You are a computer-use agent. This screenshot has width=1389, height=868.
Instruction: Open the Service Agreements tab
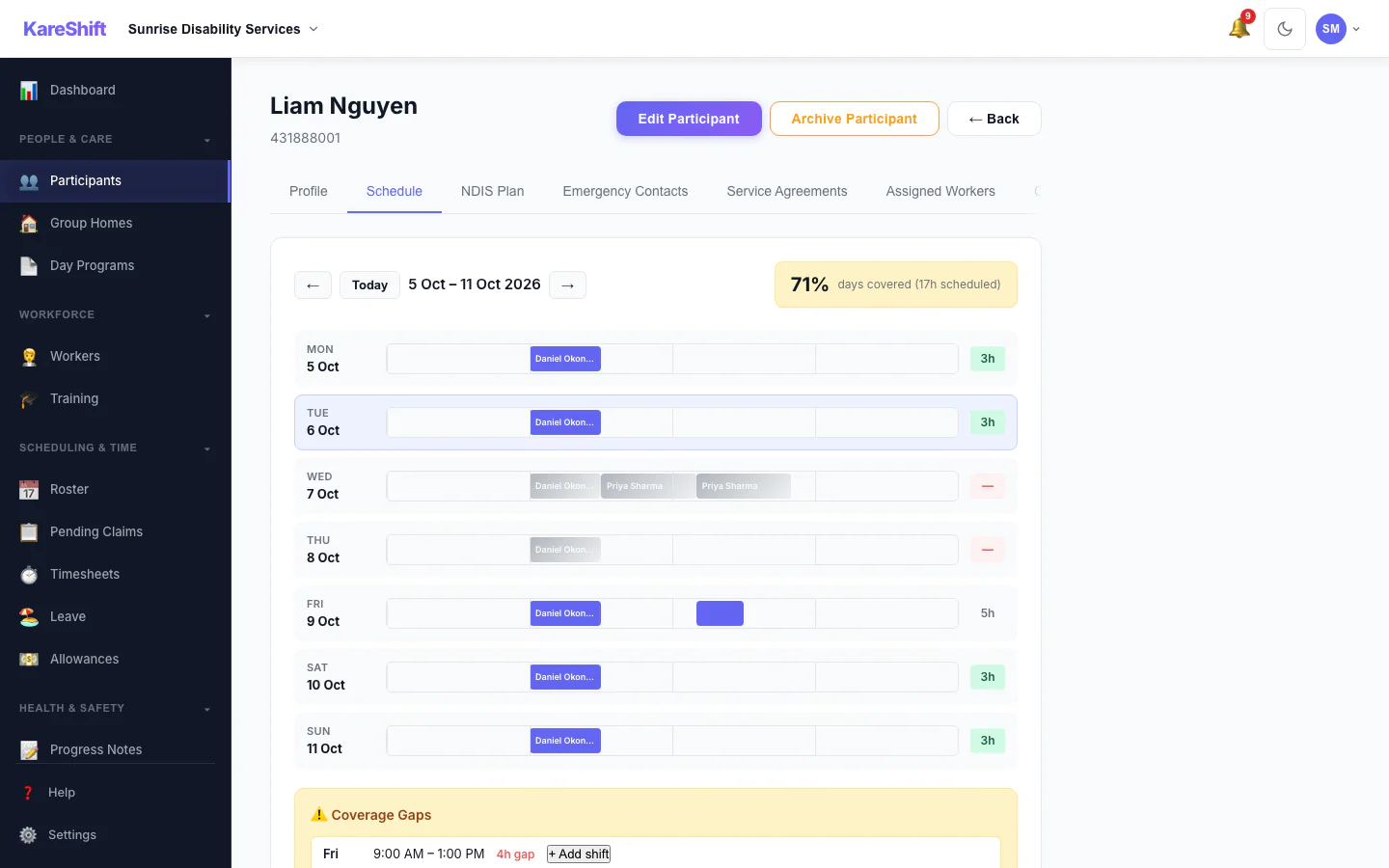coord(787,191)
